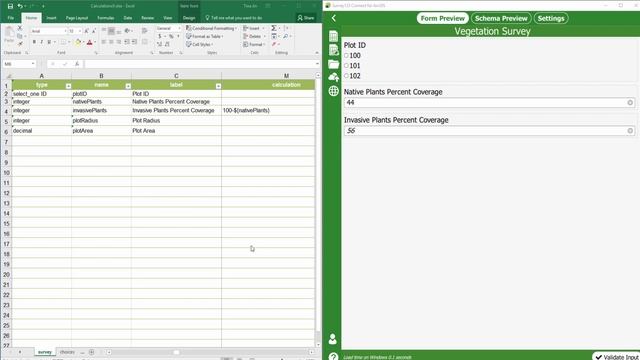Screen dimensions: 640x360
Task: Click the Share button in Excel
Action: (x=306, y=18)
